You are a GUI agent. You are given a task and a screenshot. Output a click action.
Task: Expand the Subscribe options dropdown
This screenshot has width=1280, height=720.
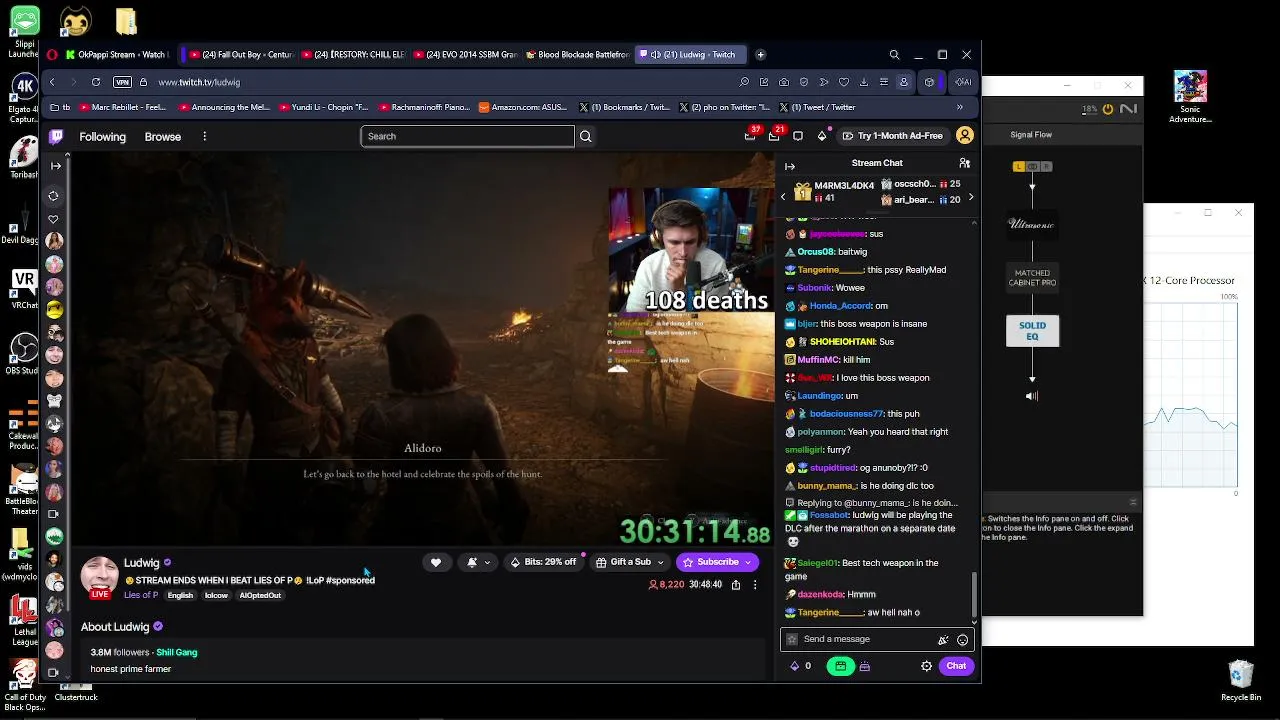(747, 563)
